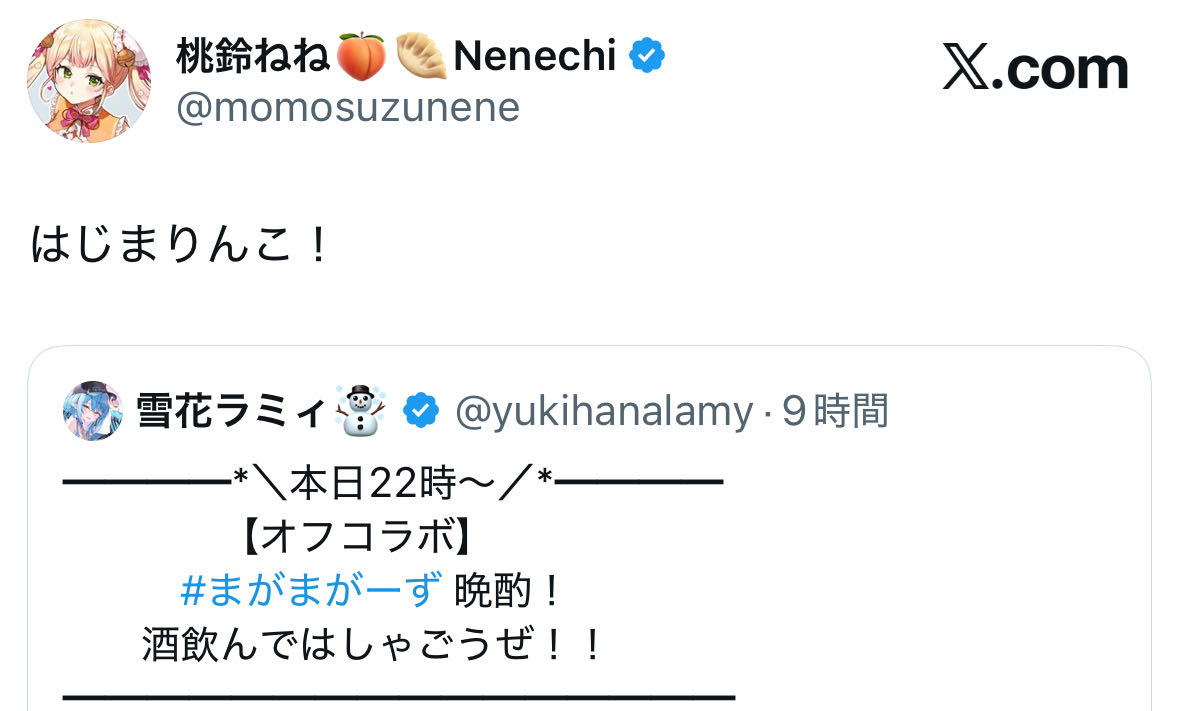Click Momosuzu Nene's profile avatar
The width and height of the screenshot is (1179, 711).
[89, 81]
